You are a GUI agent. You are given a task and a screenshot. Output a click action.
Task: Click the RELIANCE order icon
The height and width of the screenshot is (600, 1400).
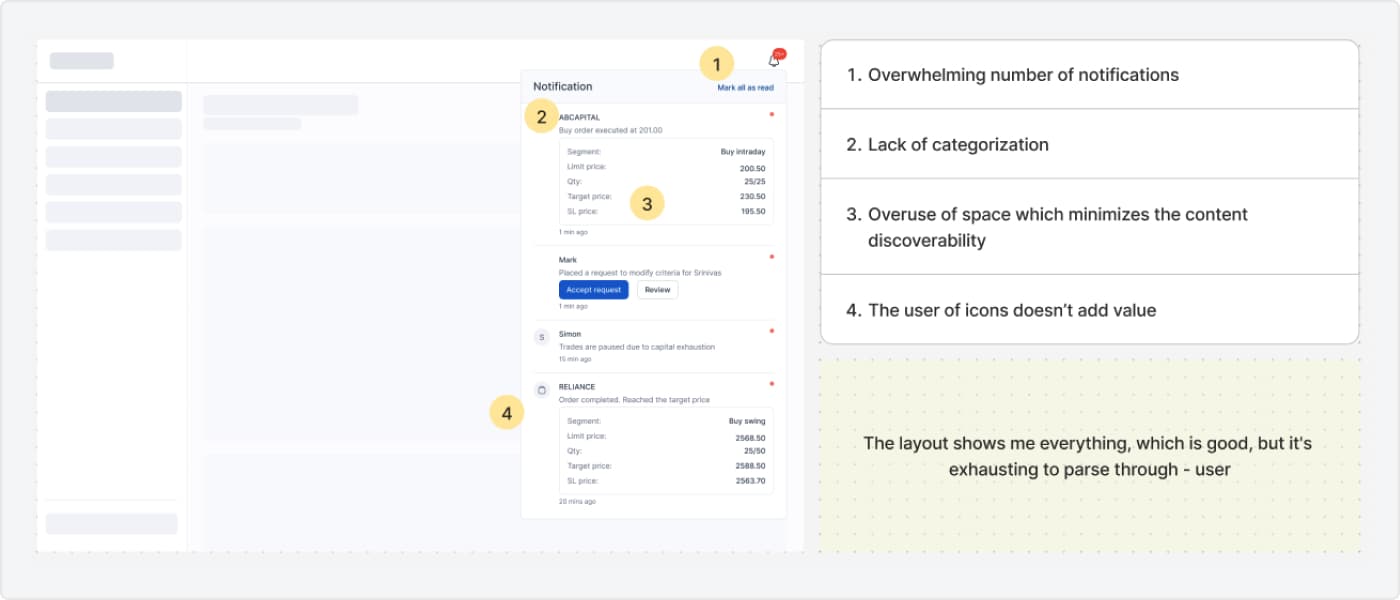(x=542, y=390)
